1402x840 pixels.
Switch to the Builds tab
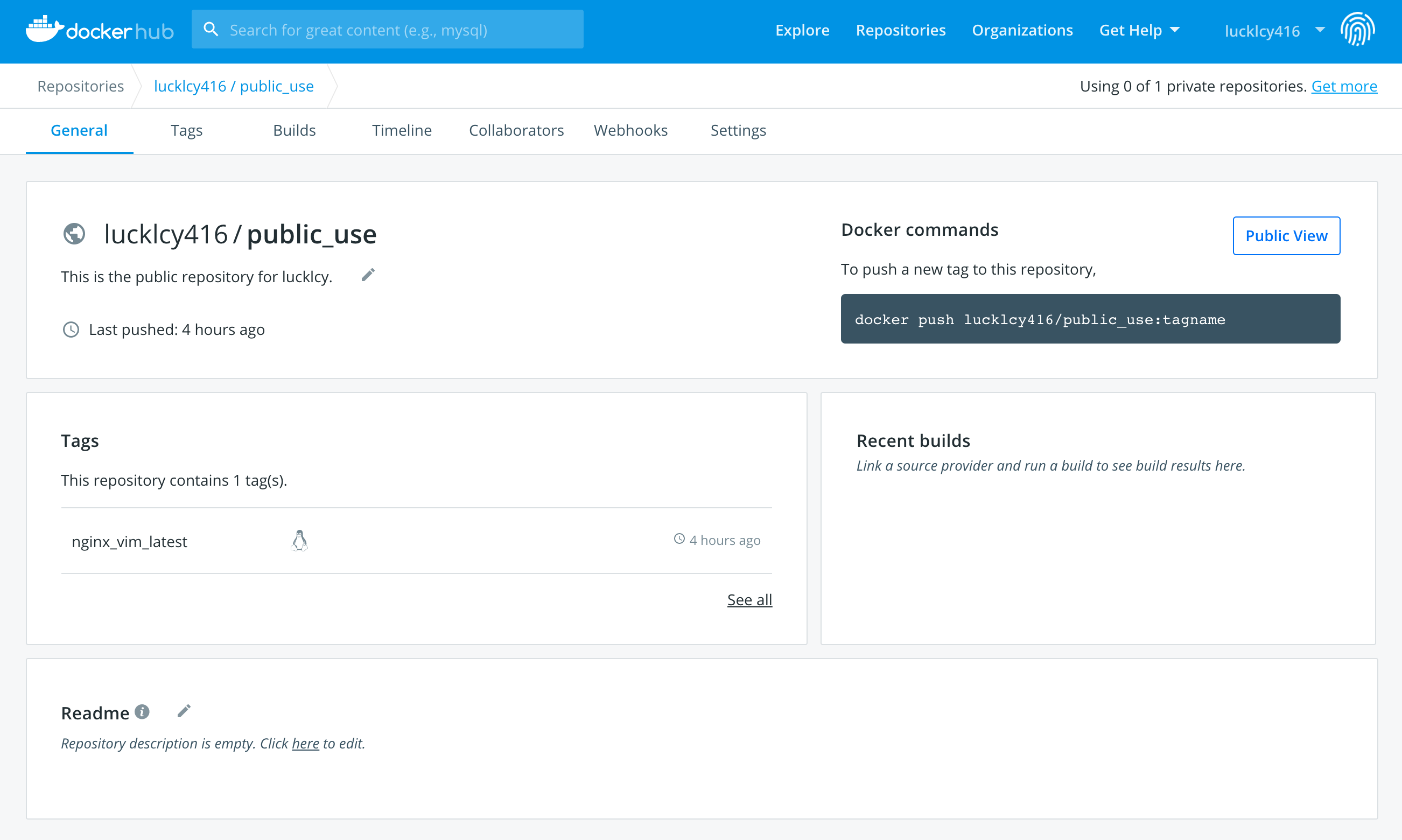point(295,130)
